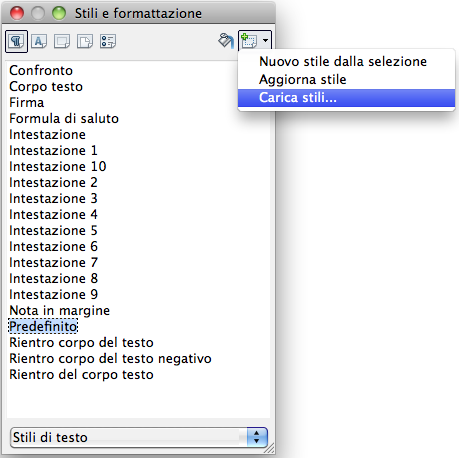Select the Predefinito style
The image size is (459, 458).
[x=43, y=326]
